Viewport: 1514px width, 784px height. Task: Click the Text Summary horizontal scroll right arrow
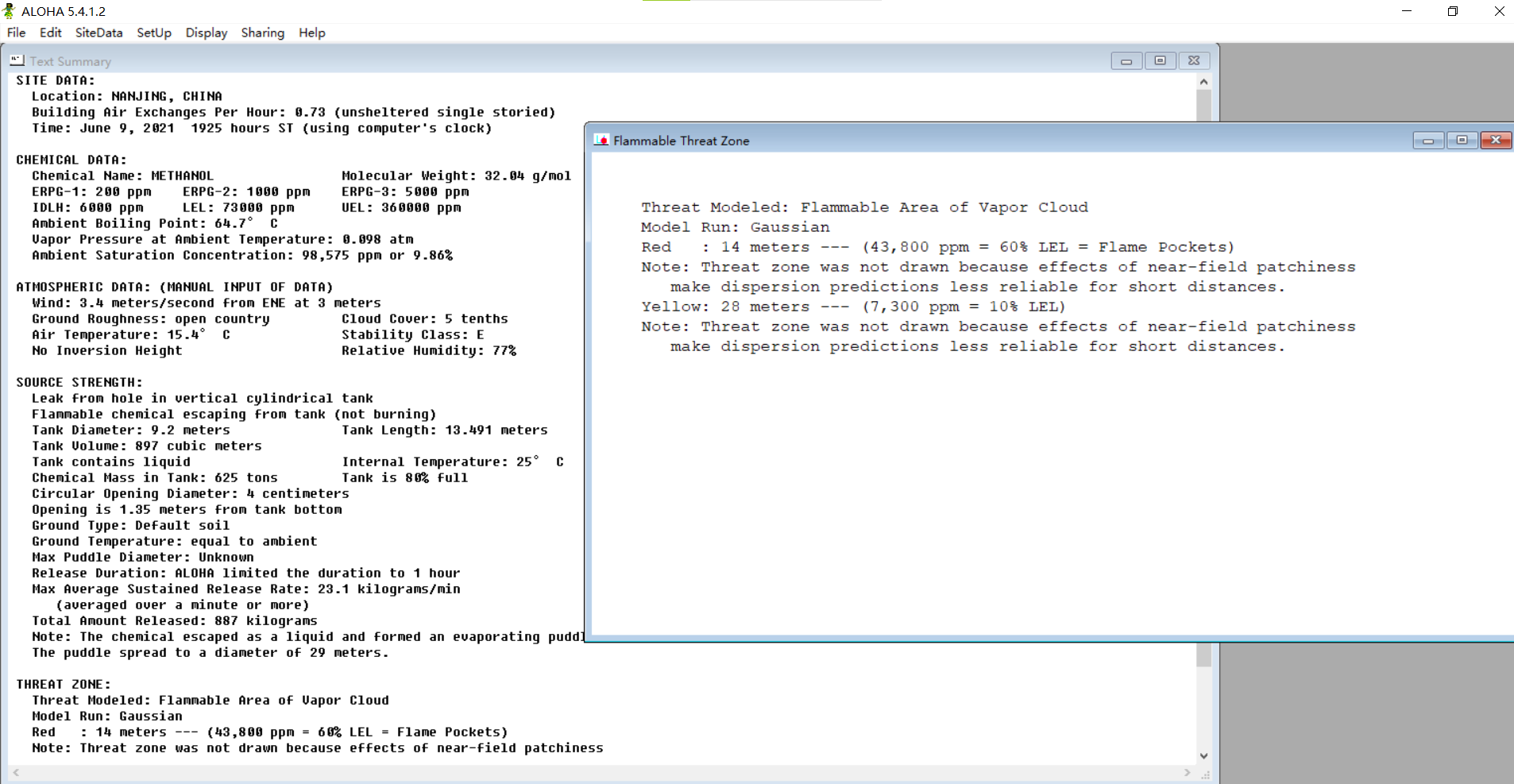click(x=1188, y=772)
